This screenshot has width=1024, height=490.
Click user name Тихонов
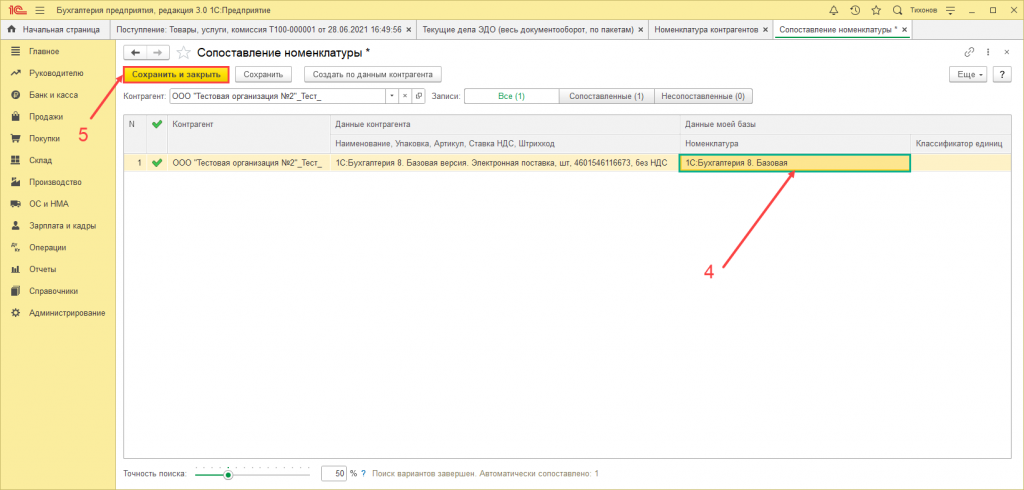923,11
